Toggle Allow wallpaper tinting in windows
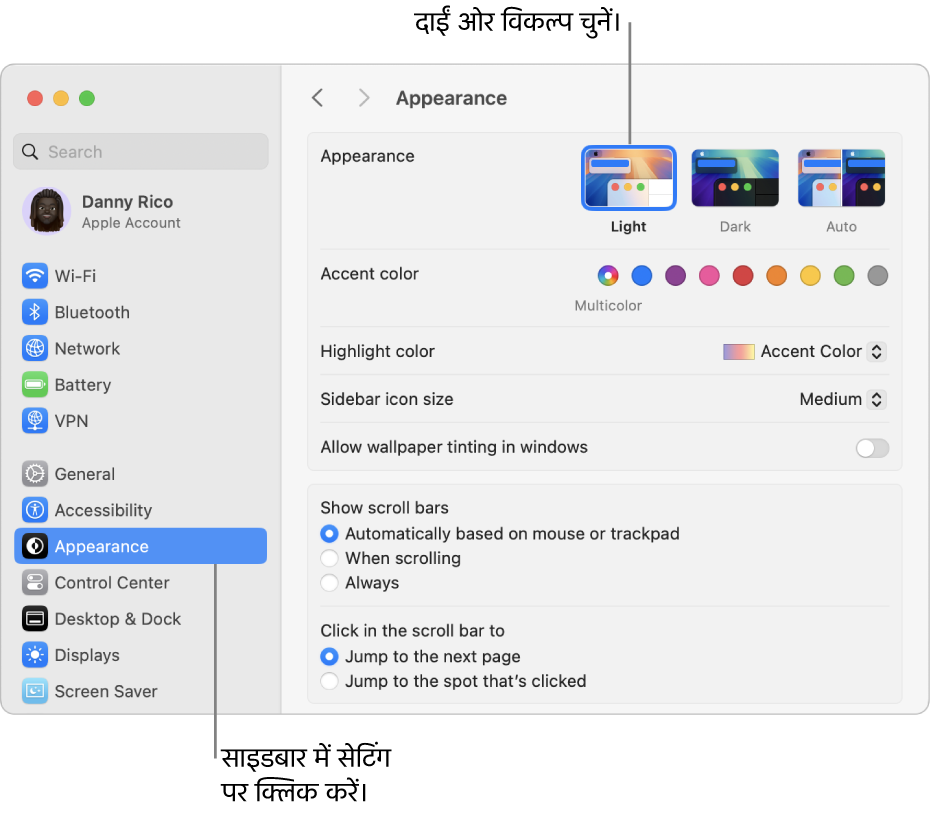 point(872,448)
